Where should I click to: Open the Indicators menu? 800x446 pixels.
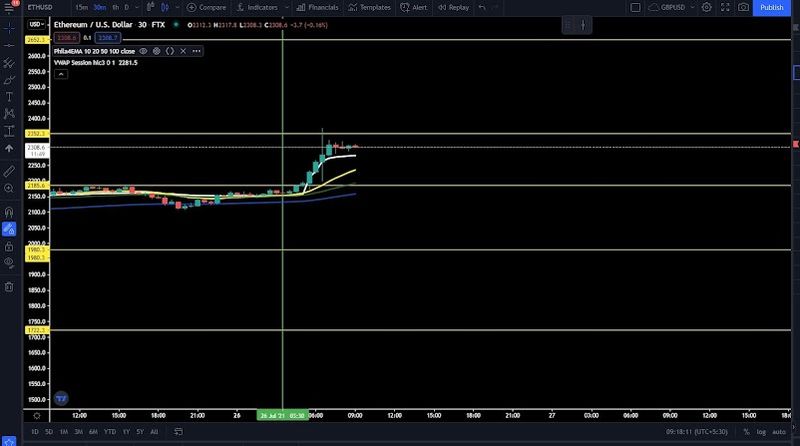258,7
